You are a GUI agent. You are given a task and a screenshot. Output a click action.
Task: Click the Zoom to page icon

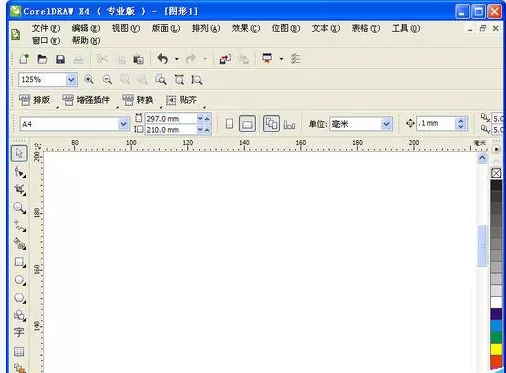[x=161, y=79]
